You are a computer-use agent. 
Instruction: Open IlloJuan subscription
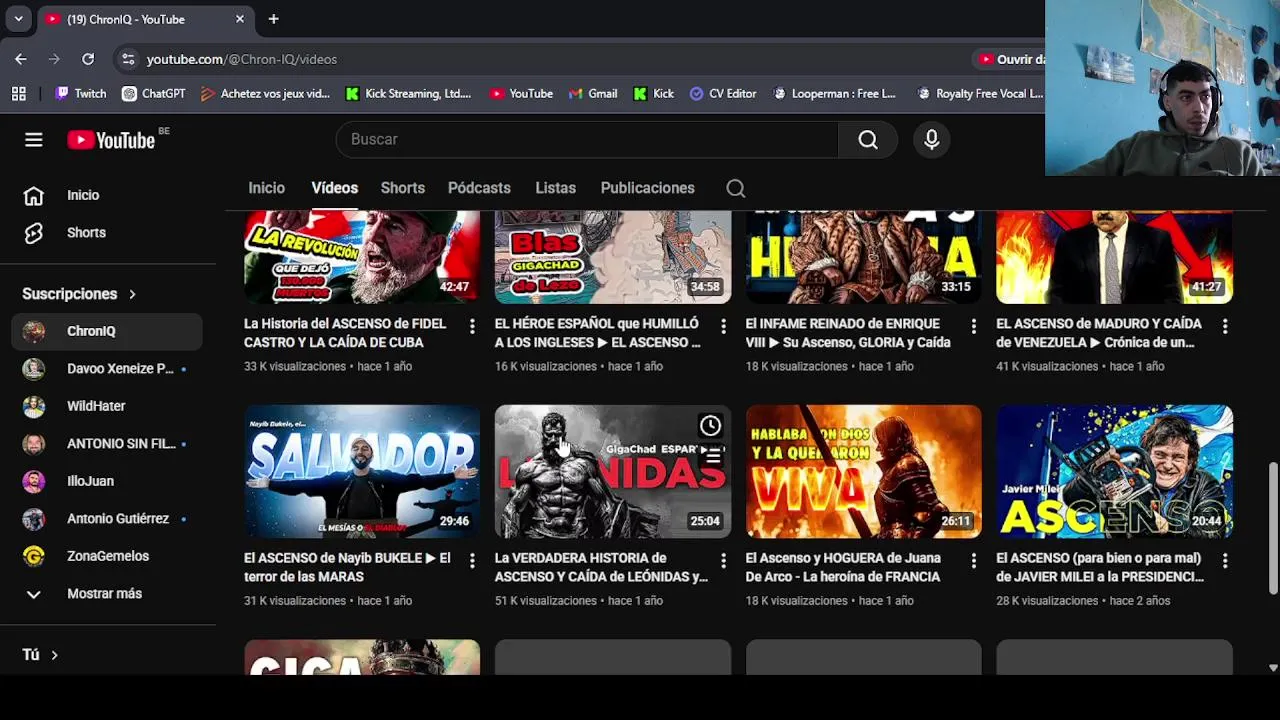[x=108, y=481]
